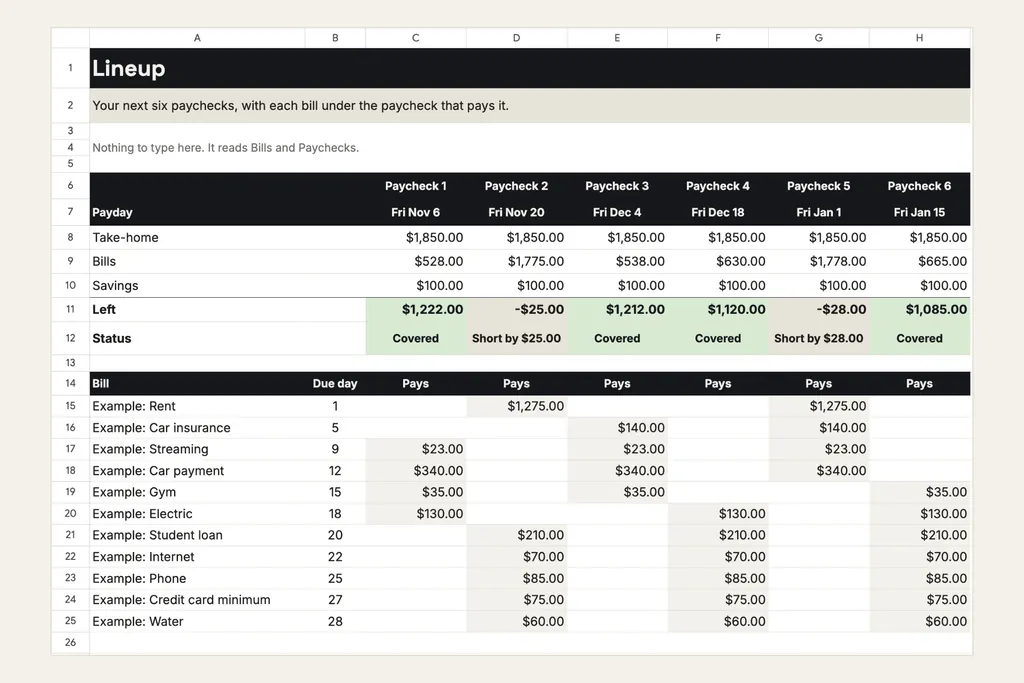Click the -$25.00 left cell

click(517, 310)
